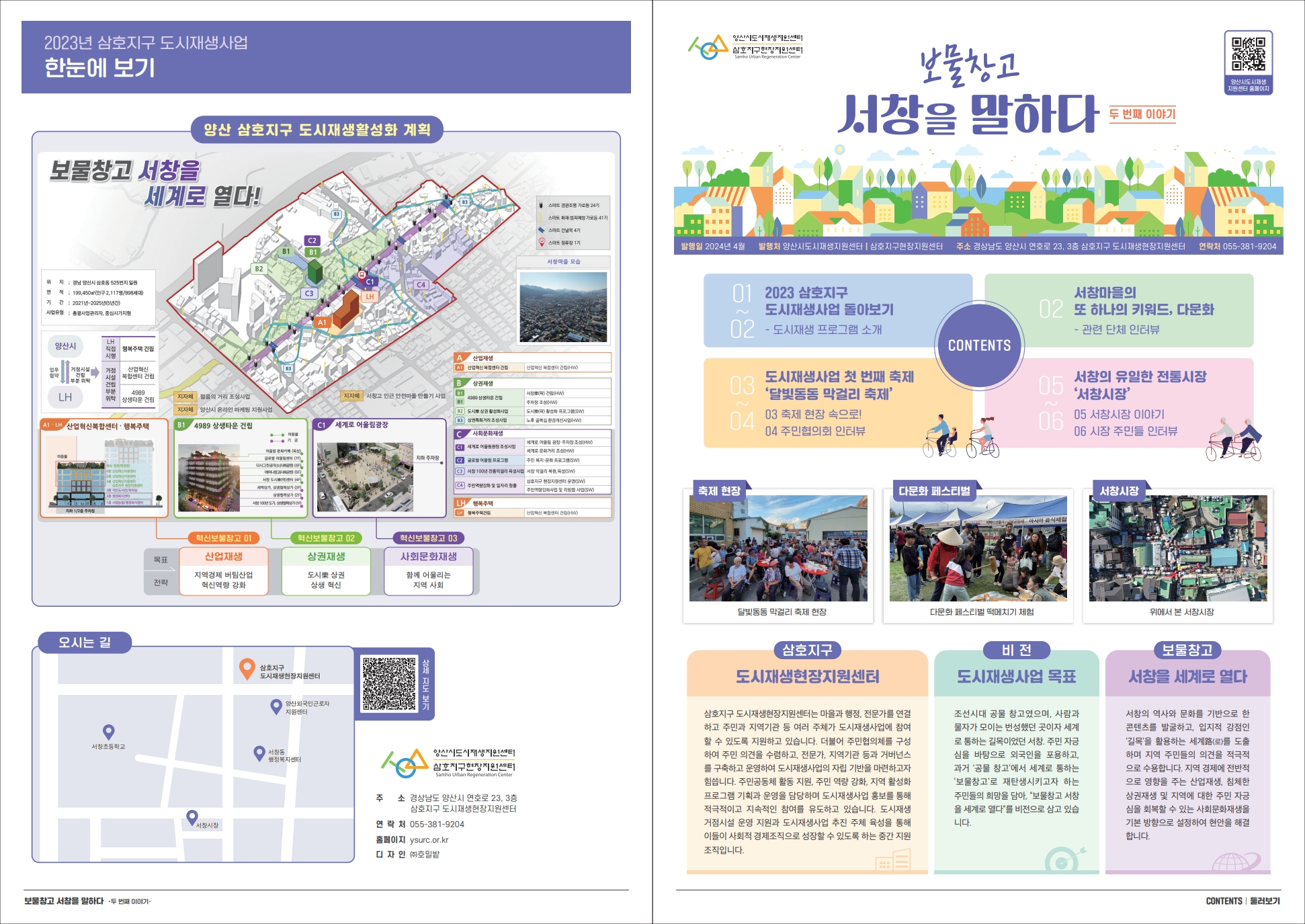Click the footer text 보물창고 서창을 말하다
The width and height of the screenshot is (1305, 924).
[x=64, y=901]
